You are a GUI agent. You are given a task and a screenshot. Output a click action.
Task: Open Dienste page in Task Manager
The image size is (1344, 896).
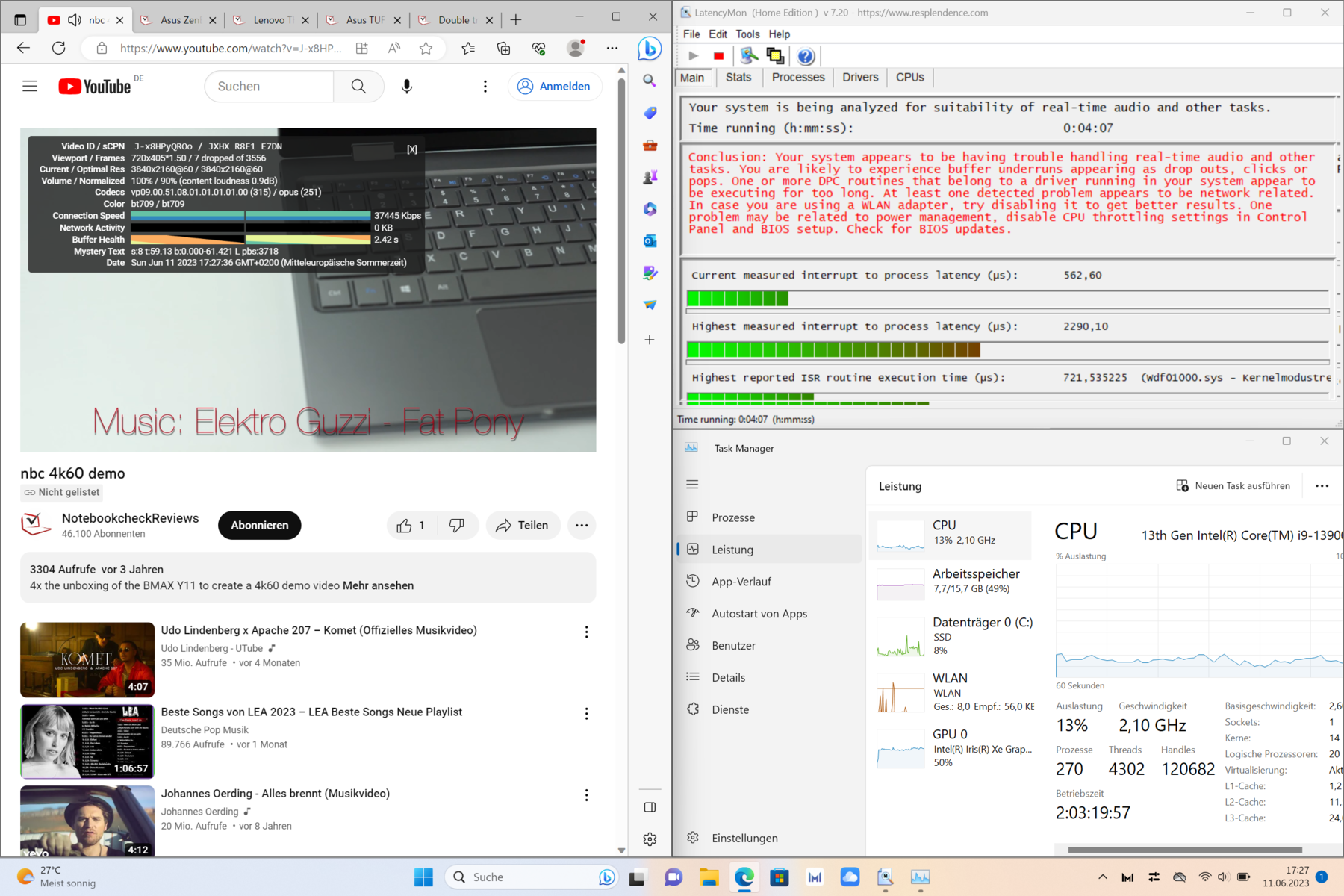[x=770, y=709]
